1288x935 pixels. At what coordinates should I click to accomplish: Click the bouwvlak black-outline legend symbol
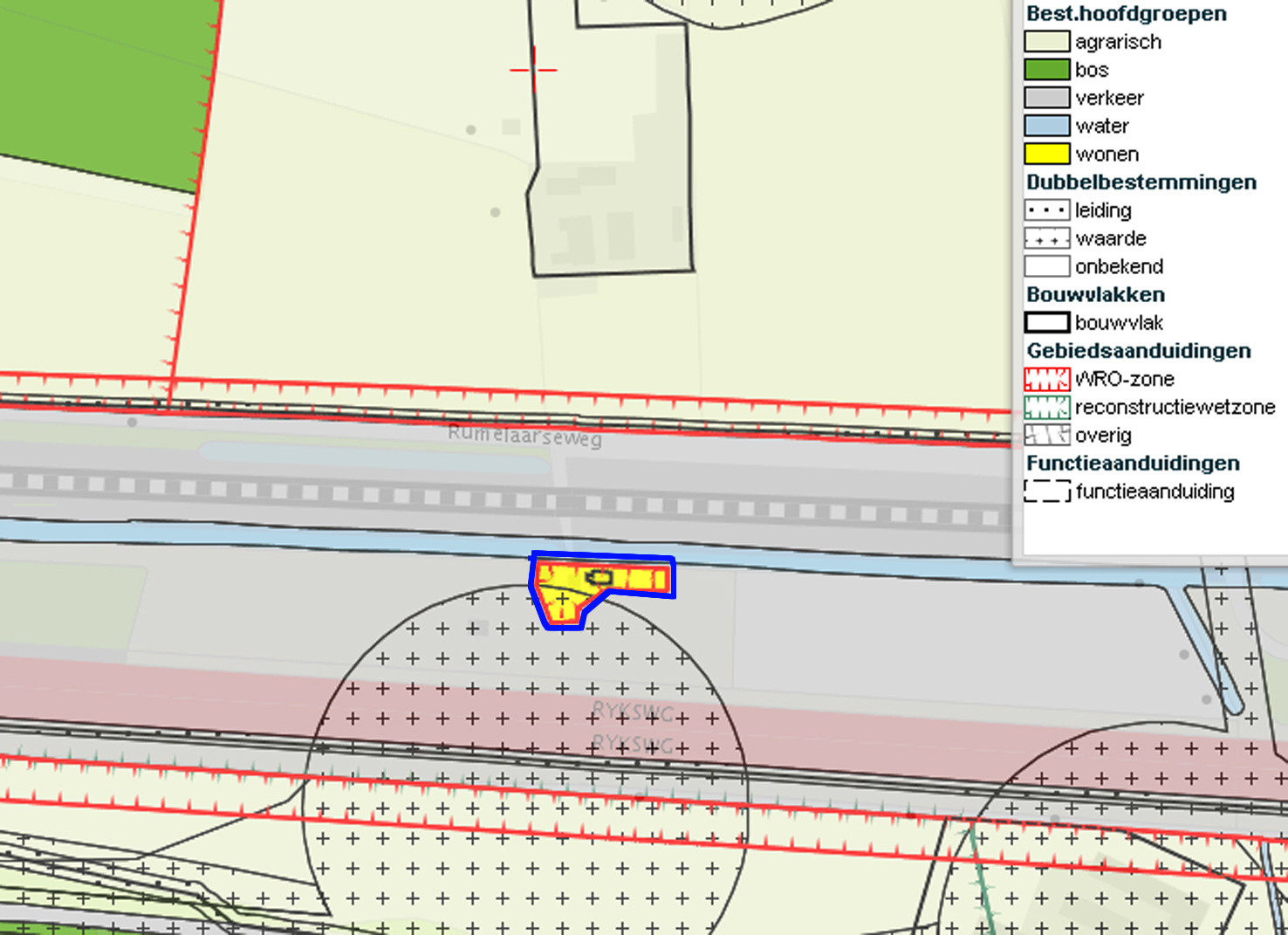(1046, 322)
